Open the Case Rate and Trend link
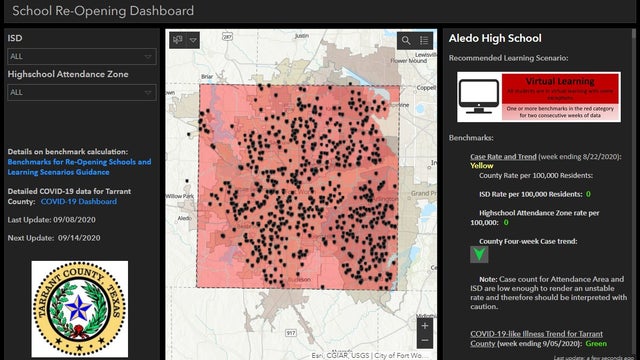Screen dimensions: 640x360 click(x=503, y=157)
